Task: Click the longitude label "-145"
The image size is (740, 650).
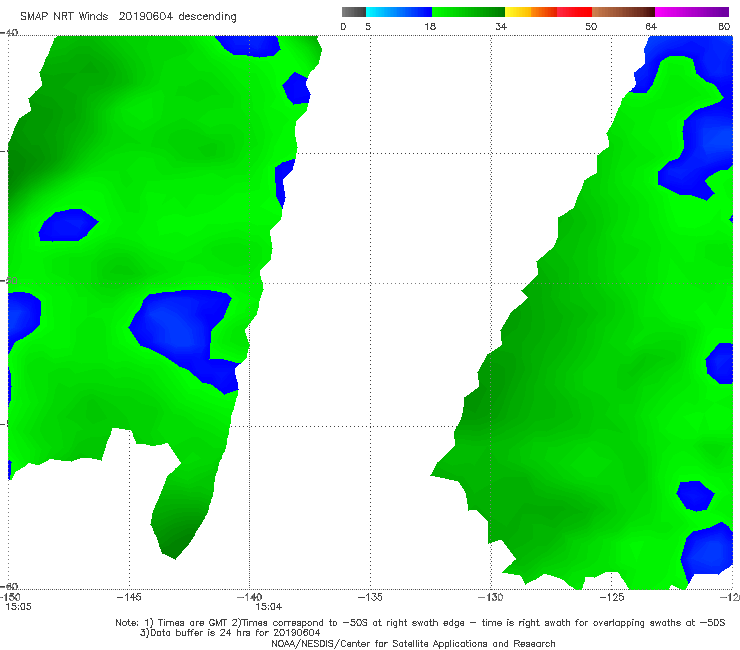Action: pyautogui.click(x=129, y=597)
